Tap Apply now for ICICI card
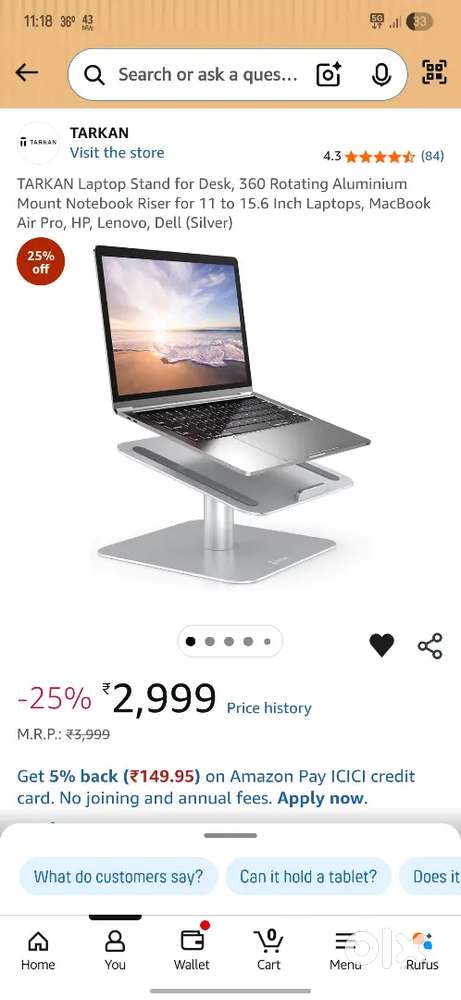 (x=321, y=798)
